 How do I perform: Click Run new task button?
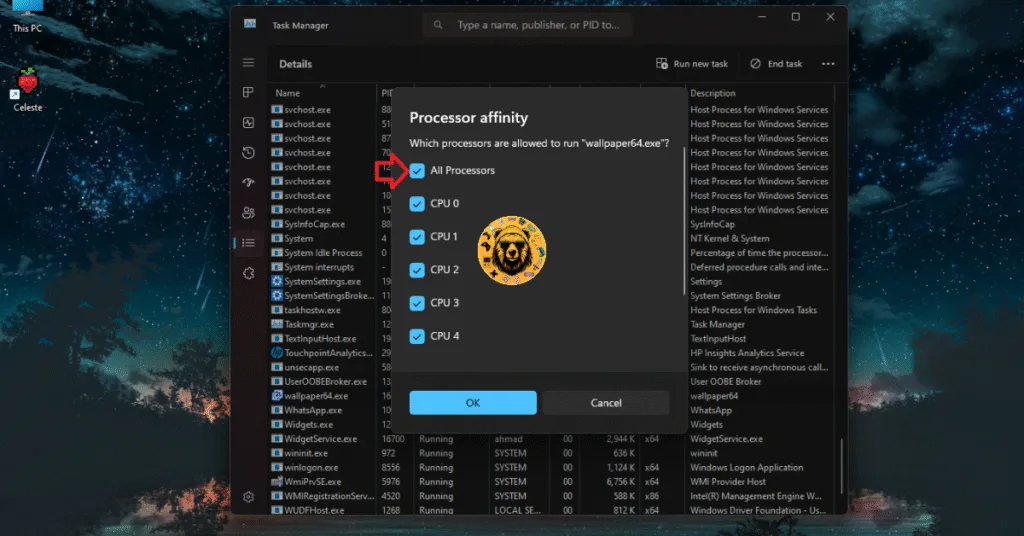(692, 63)
